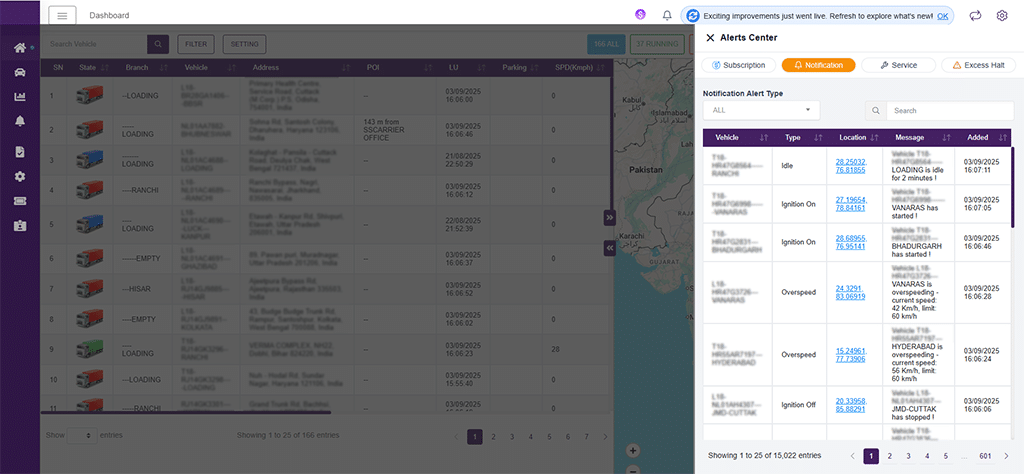The width and height of the screenshot is (1024, 474).
Task: Open location link 24.3291, 83.06919
Action: click(x=851, y=292)
